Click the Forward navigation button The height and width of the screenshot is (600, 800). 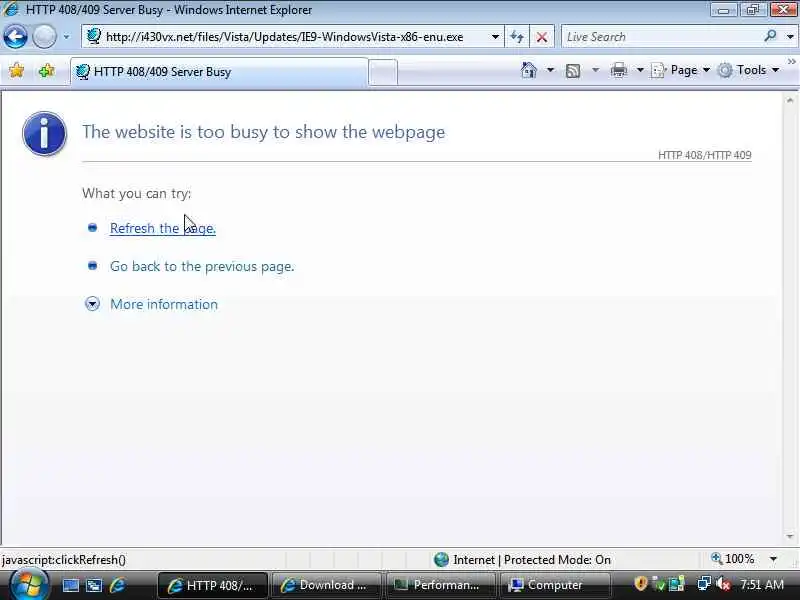click(x=44, y=37)
